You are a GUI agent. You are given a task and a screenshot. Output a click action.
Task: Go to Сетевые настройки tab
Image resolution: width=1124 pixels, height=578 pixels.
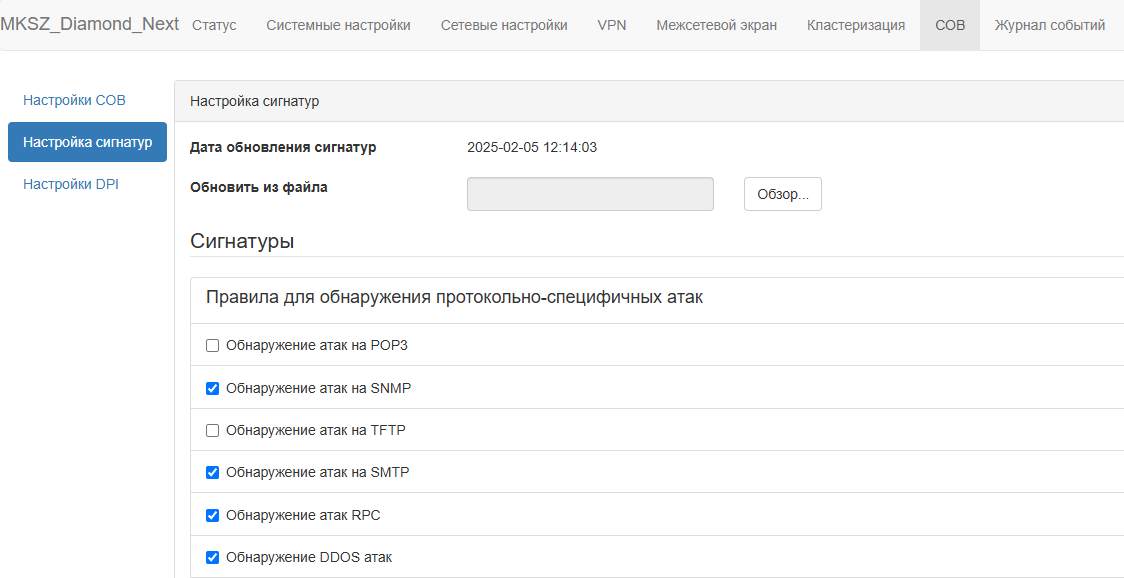point(504,25)
